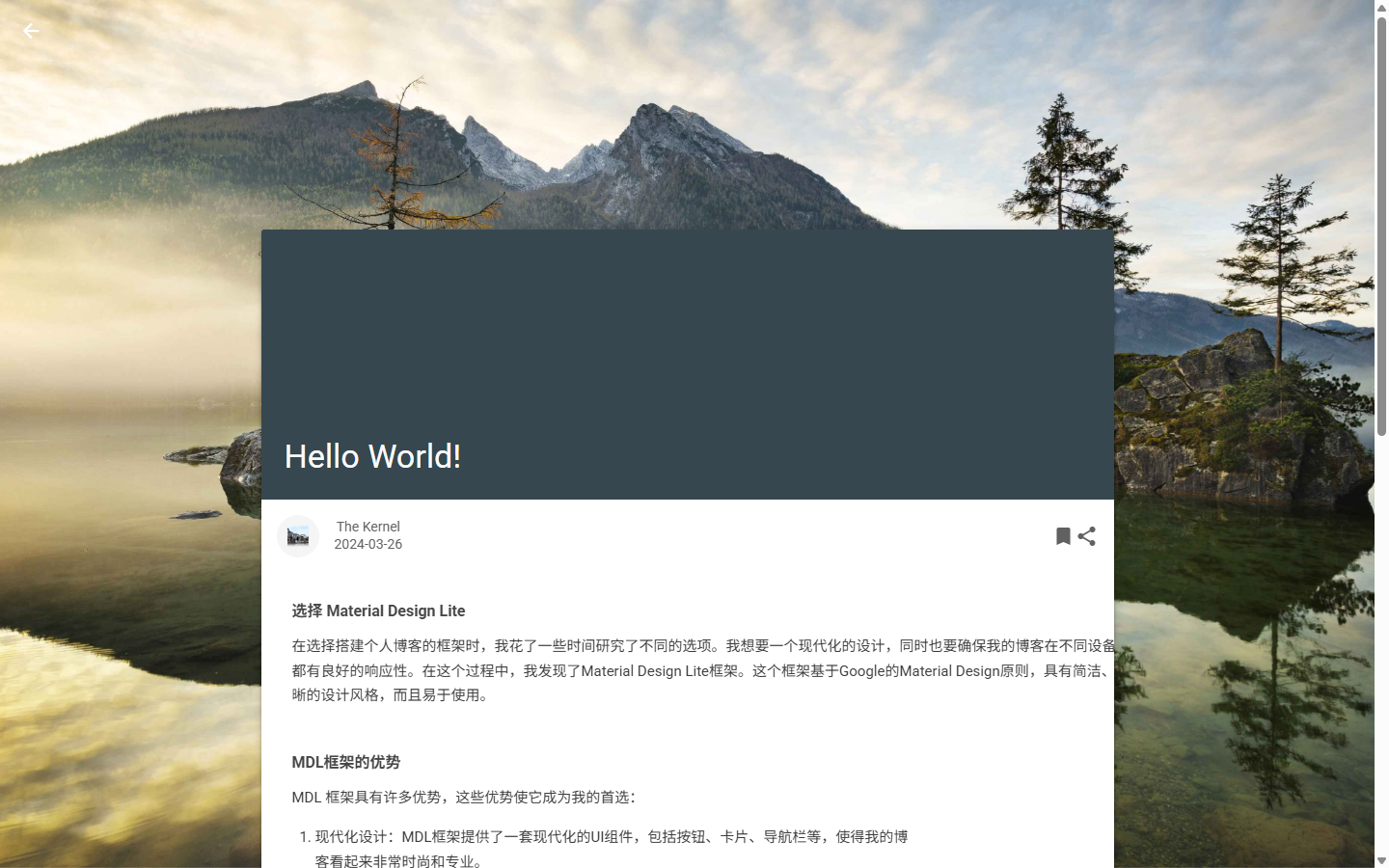The width and height of the screenshot is (1389, 868).
Task: Click the back arrow icon
Action: pos(31,31)
